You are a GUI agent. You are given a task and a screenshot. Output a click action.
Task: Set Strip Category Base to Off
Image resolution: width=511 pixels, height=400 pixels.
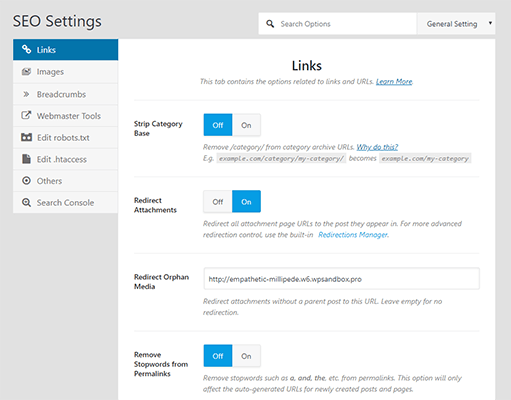(218, 125)
